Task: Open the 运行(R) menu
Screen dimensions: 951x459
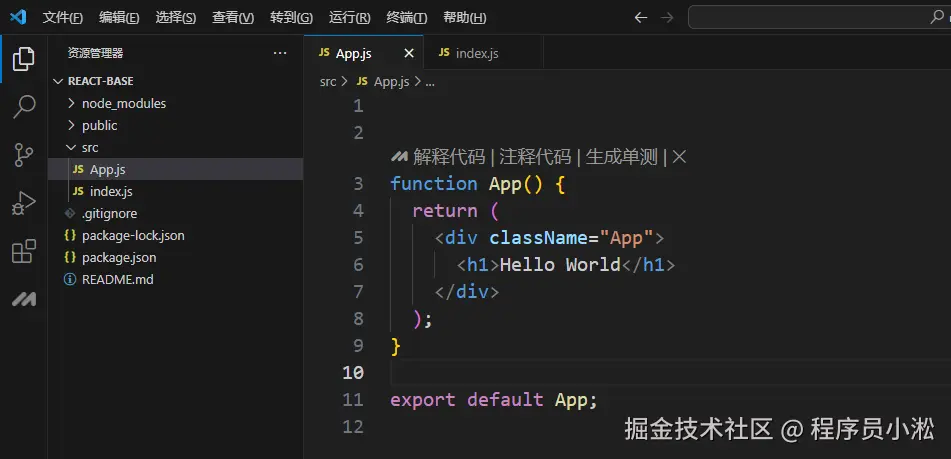Action: coord(349,18)
